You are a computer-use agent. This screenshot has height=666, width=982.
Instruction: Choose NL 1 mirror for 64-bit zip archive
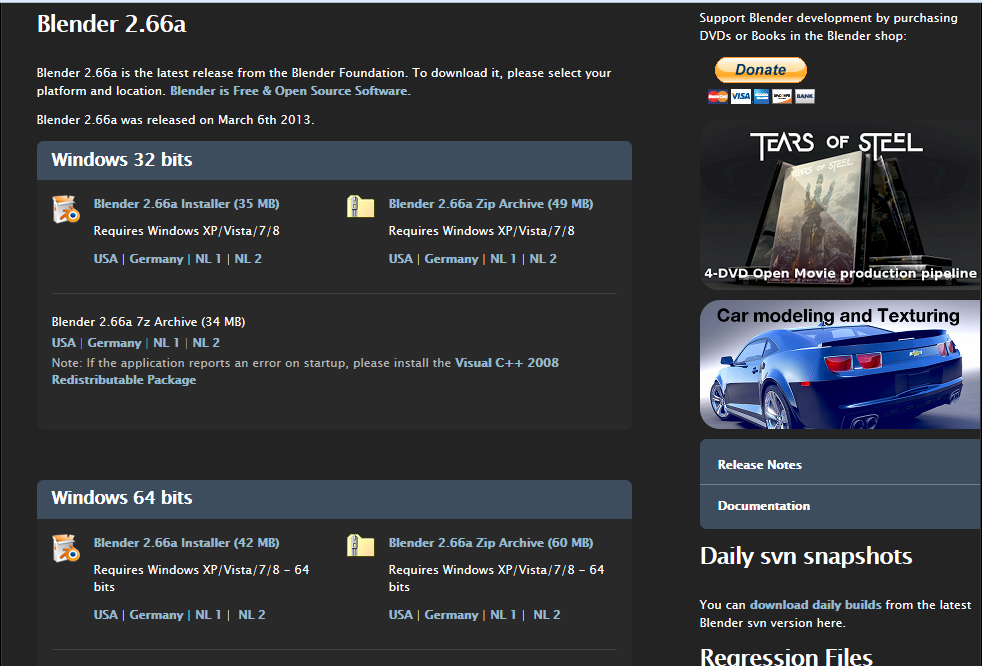[x=504, y=615]
